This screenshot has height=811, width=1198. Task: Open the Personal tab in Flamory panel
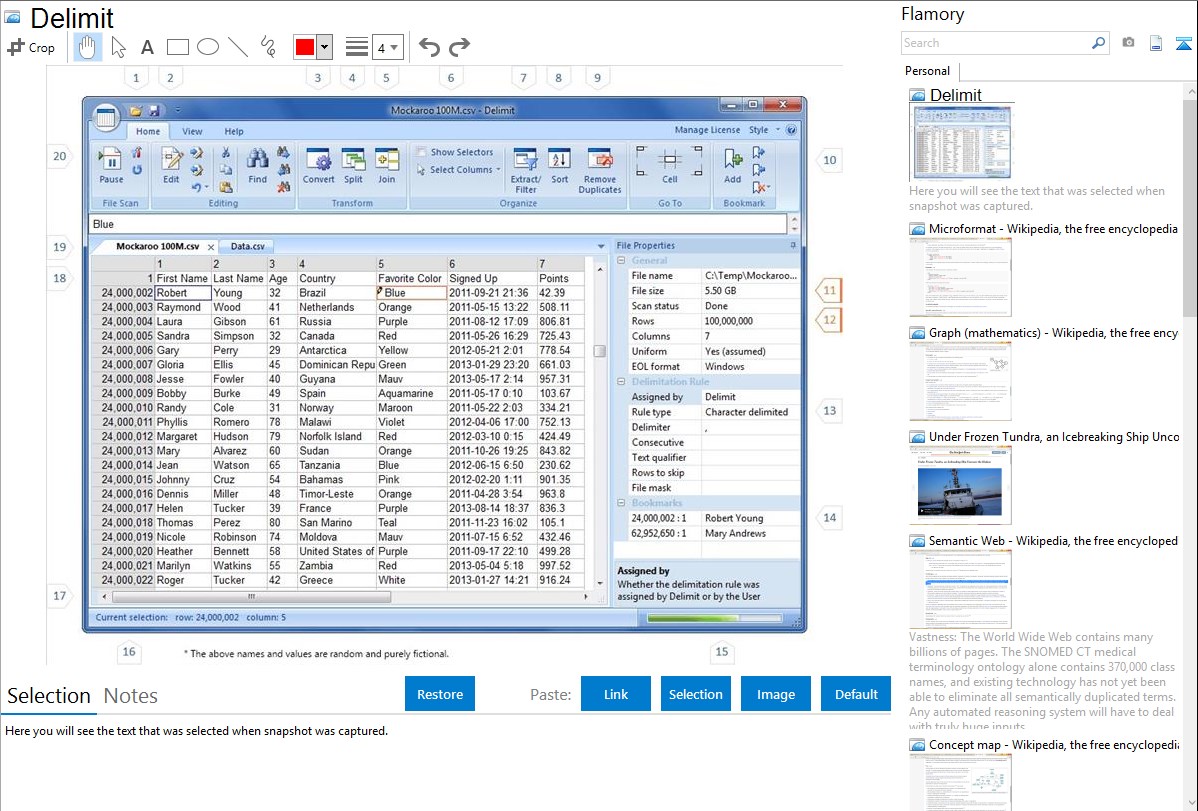click(927, 71)
